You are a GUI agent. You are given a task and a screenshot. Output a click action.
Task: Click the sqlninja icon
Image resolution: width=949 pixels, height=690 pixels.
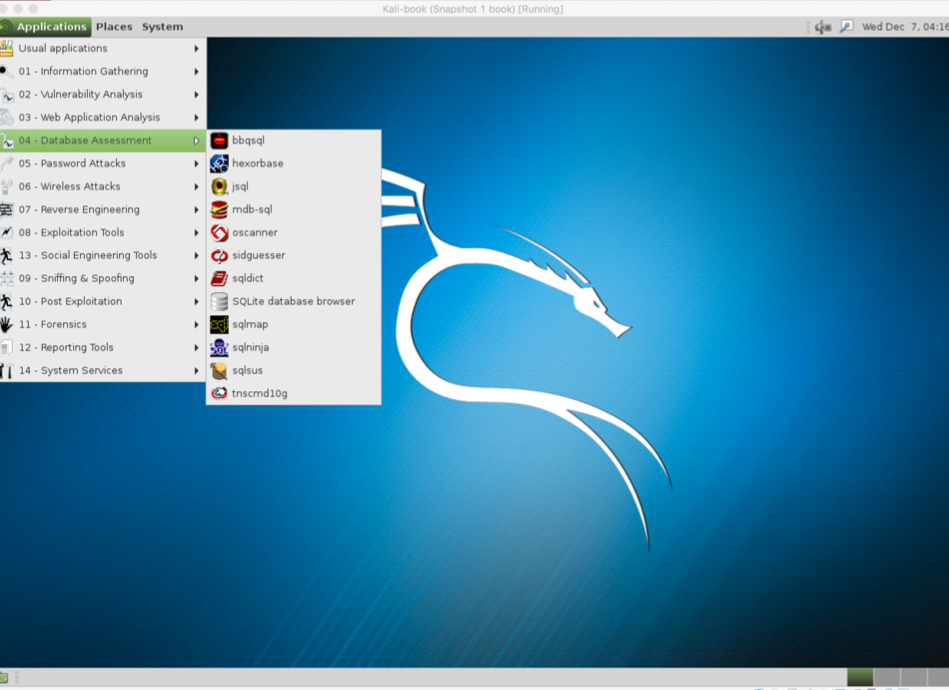tap(219, 347)
